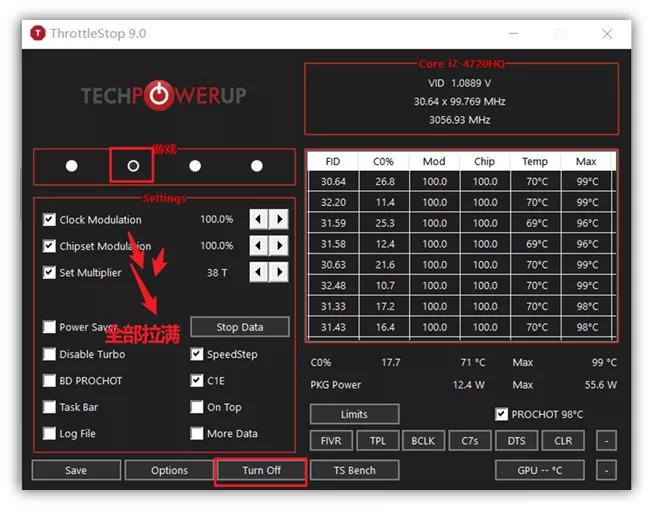Screen dimensions: 652x510
Task: Click the FID column header
Action: click(333, 161)
